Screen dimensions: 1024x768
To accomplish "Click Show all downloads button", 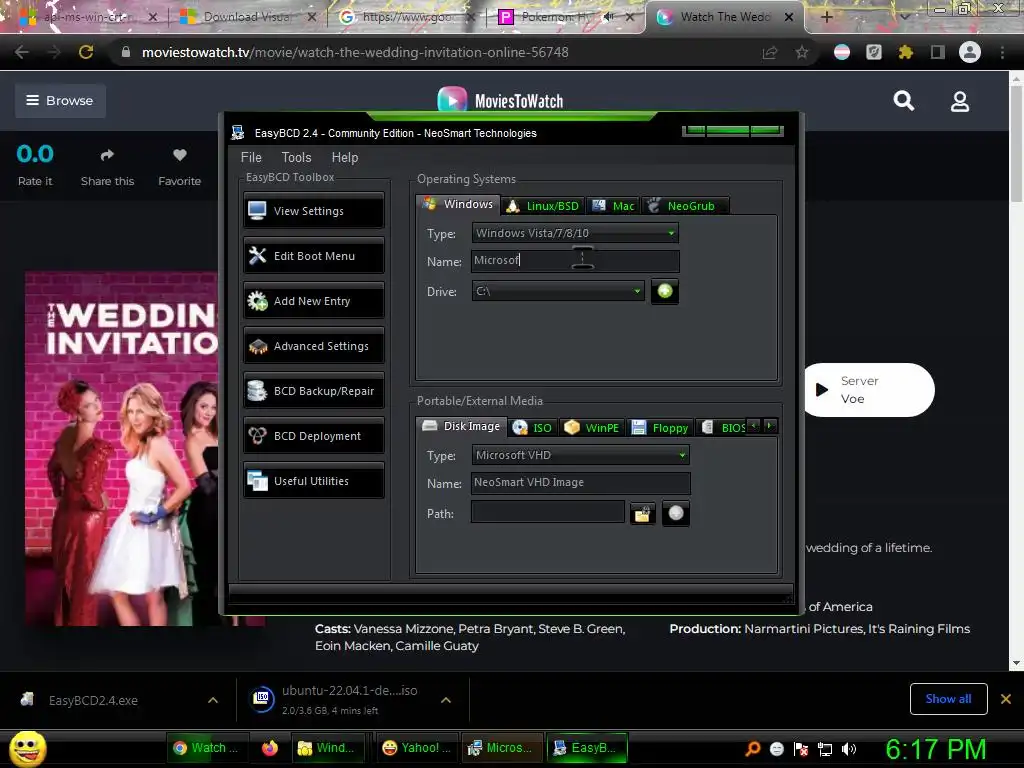I will 948,699.
